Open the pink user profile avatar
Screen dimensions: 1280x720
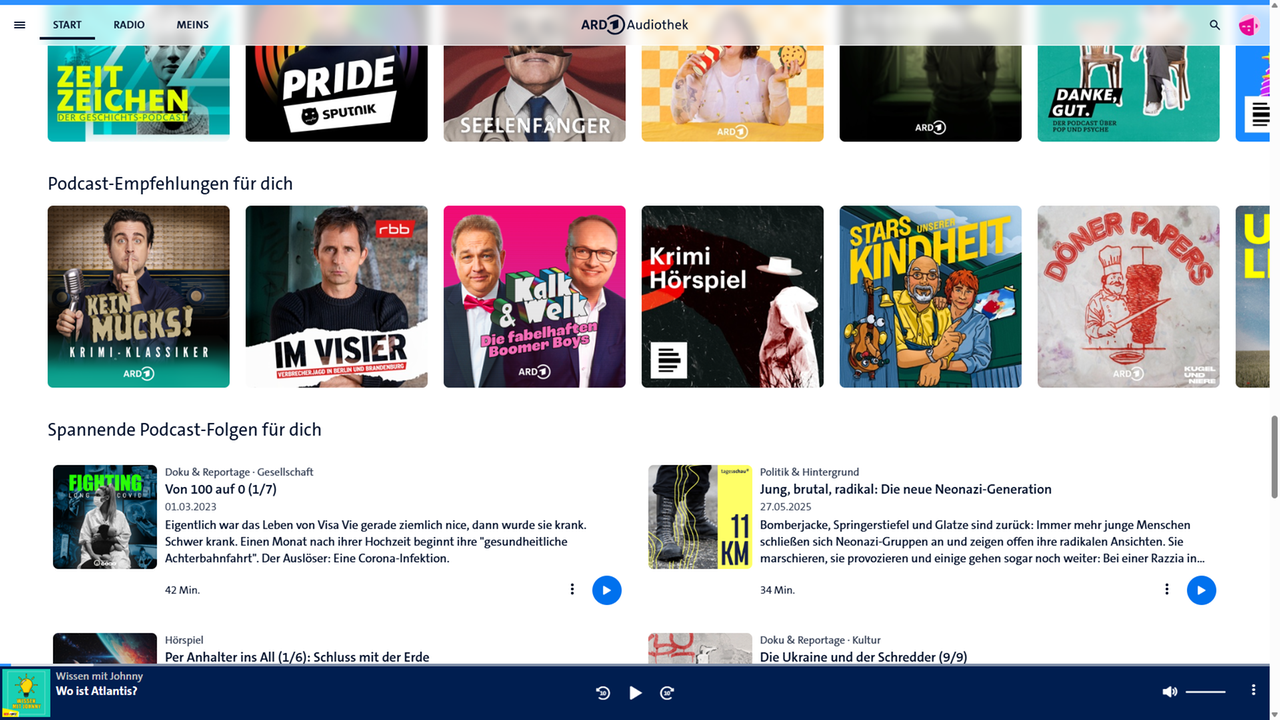[1248, 26]
